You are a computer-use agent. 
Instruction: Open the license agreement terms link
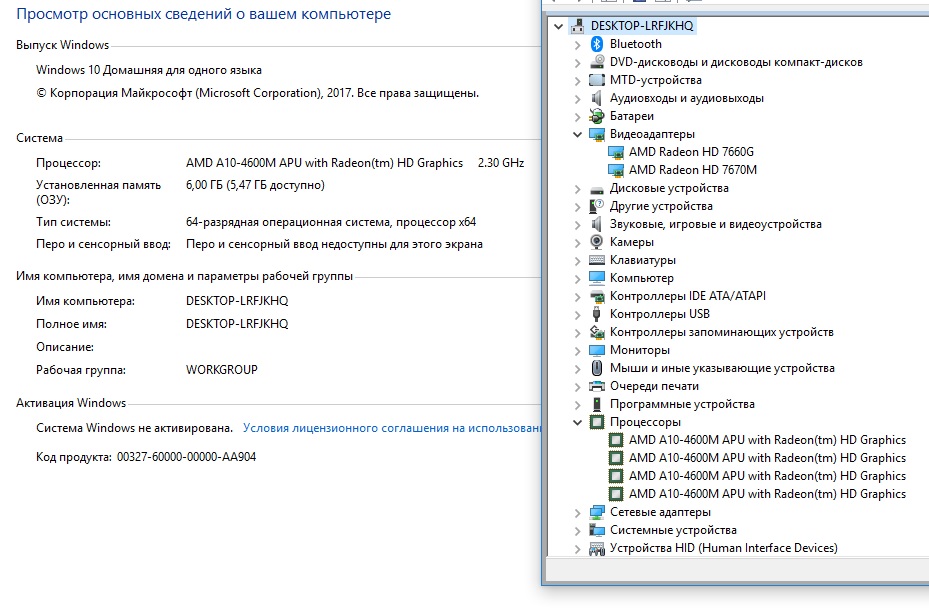click(391, 428)
